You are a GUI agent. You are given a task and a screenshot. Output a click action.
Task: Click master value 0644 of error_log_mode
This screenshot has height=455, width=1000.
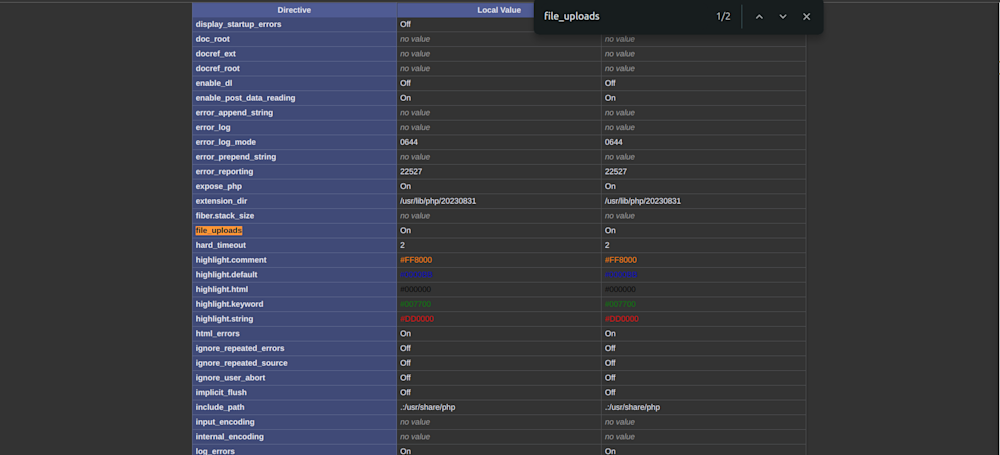pyautogui.click(x=614, y=142)
